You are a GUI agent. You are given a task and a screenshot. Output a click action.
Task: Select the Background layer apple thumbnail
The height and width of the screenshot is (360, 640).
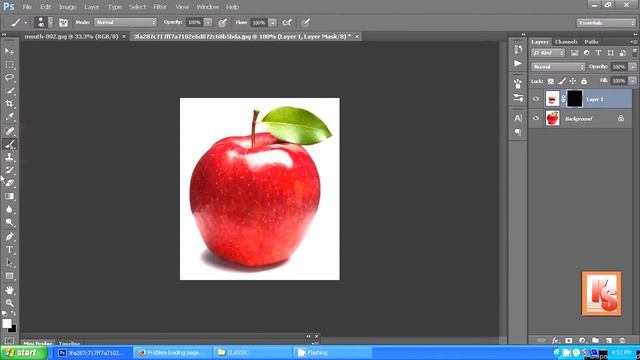(x=552, y=118)
